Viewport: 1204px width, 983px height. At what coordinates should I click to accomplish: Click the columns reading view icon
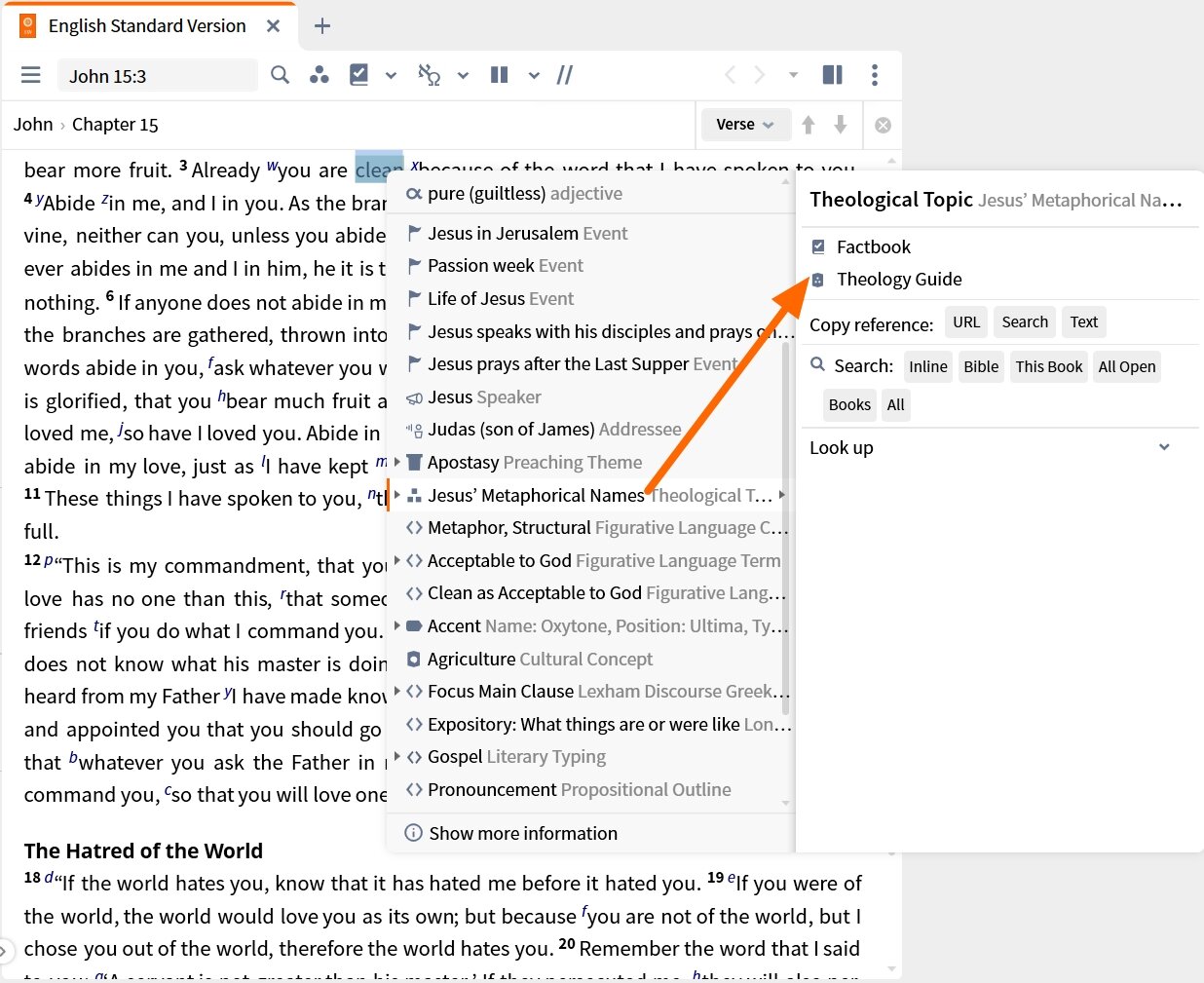tap(500, 75)
